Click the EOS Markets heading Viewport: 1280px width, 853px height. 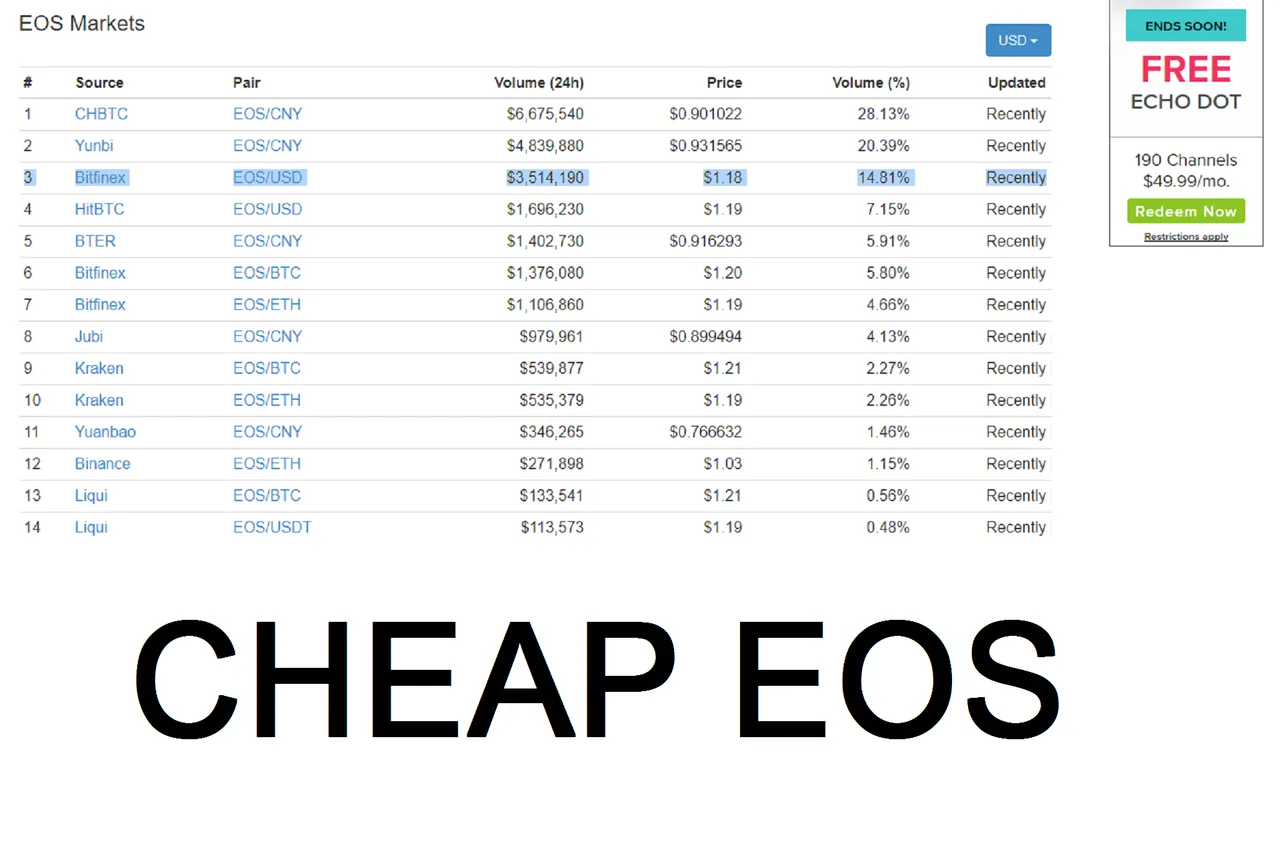(82, 24)
